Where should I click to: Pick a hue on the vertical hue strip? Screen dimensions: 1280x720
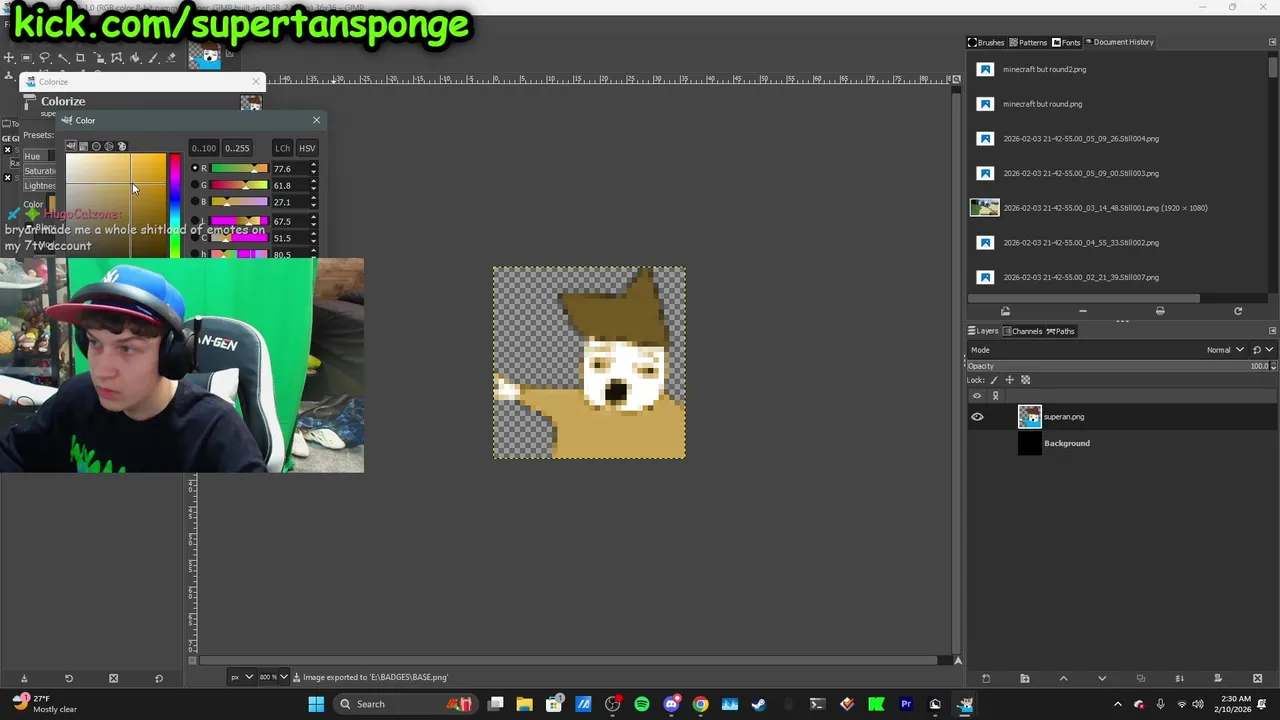175,205
